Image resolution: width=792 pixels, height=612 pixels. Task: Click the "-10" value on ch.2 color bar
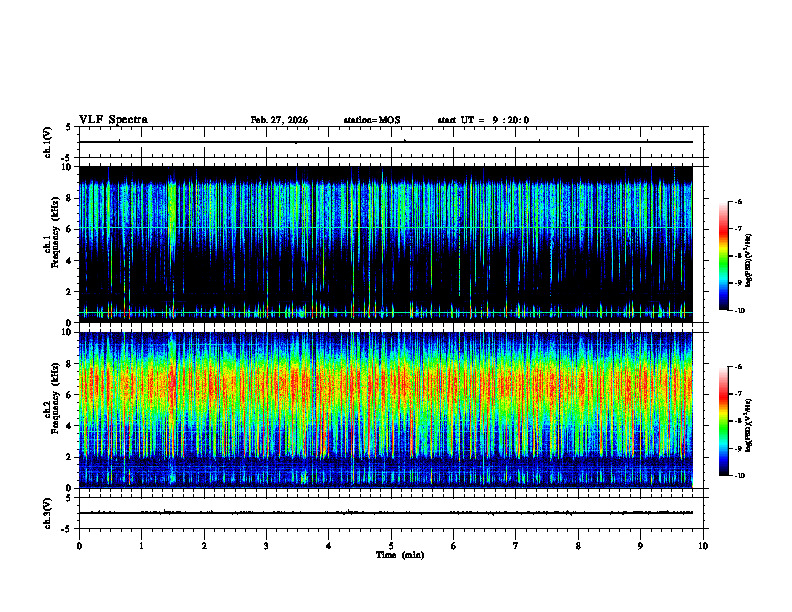coord(739,476)
